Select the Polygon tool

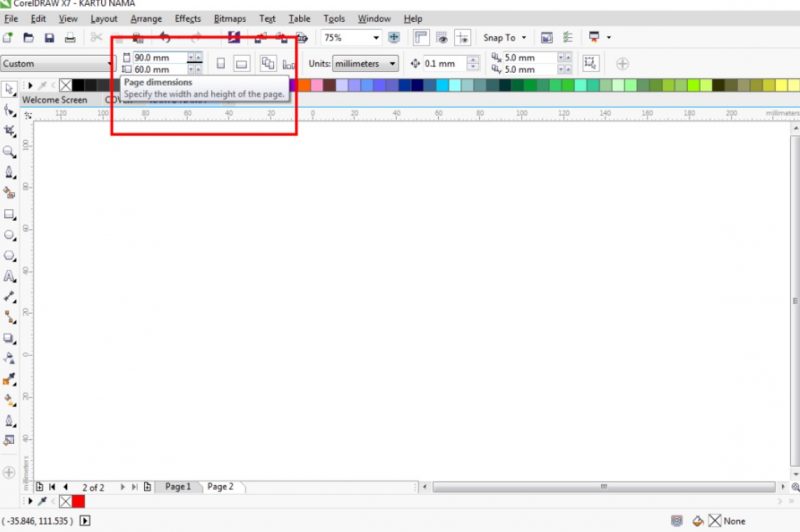coord(9,256)
